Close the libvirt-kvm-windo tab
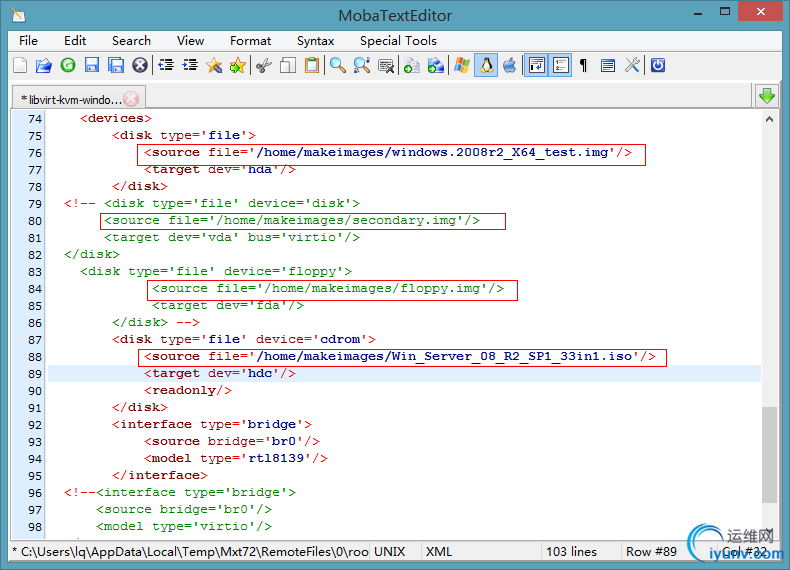The image size is (790, 570). tap(131, 99)
